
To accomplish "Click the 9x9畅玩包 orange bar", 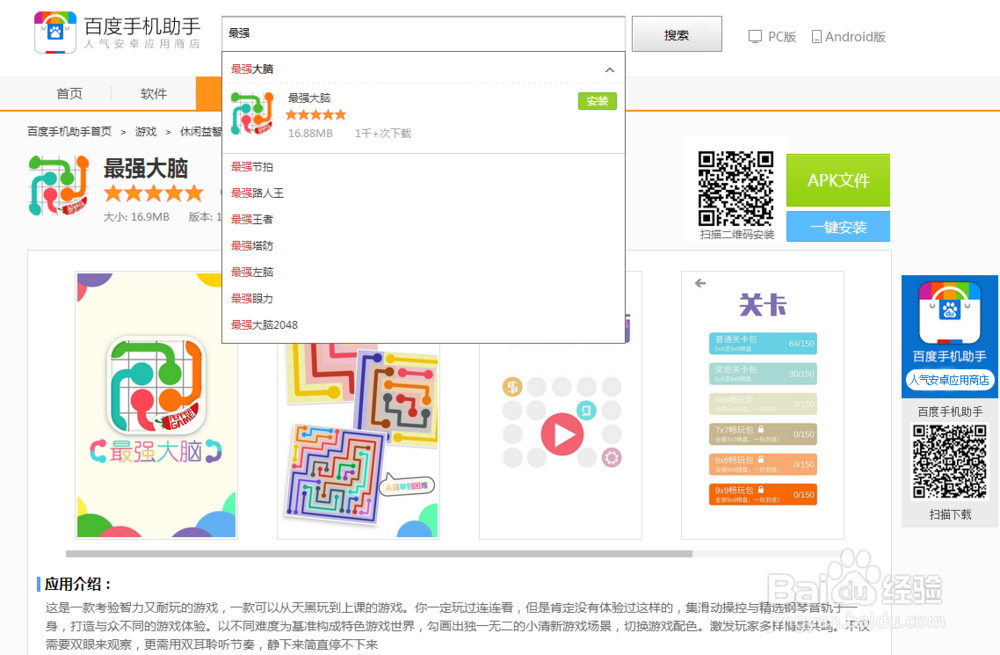I will pos(763,494).
